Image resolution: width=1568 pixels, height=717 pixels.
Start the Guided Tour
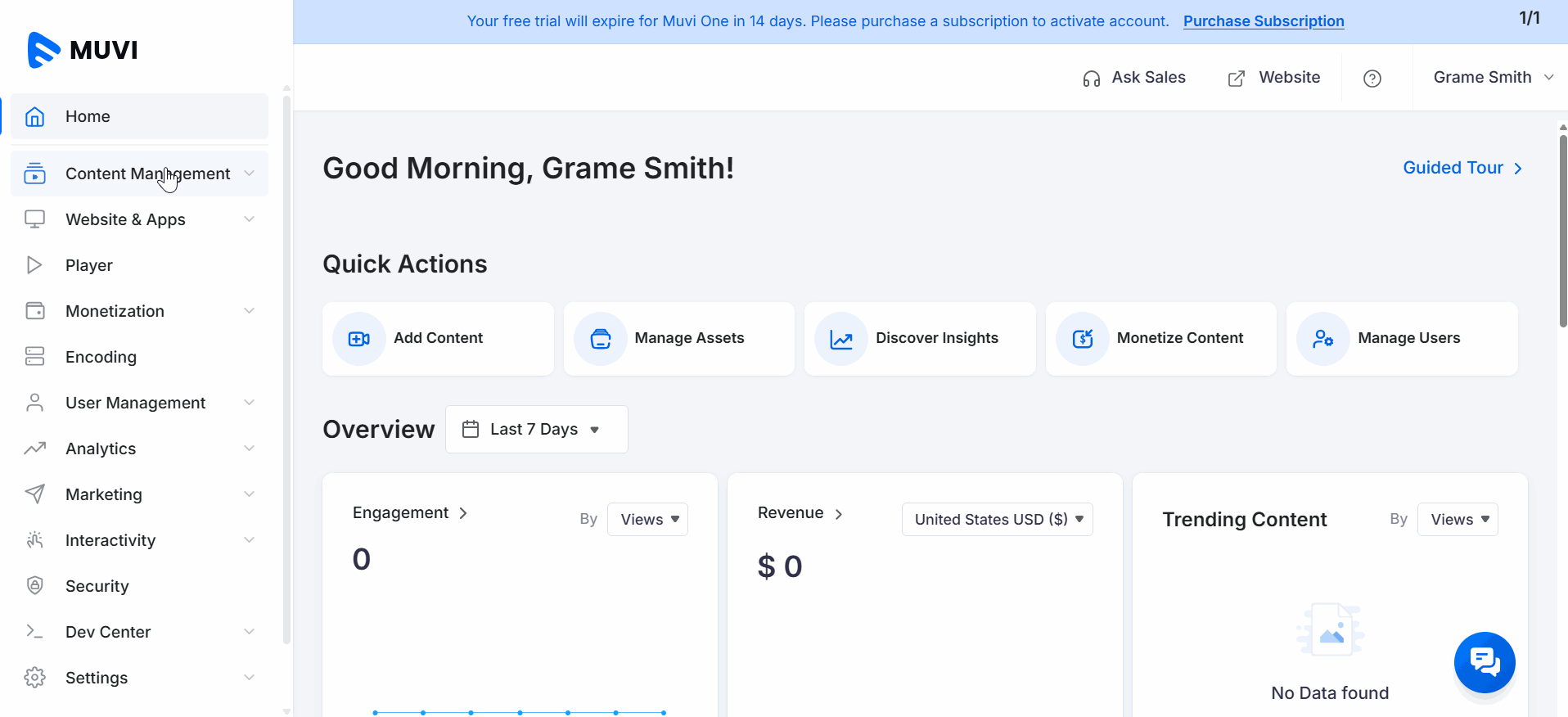[1462, 168]
